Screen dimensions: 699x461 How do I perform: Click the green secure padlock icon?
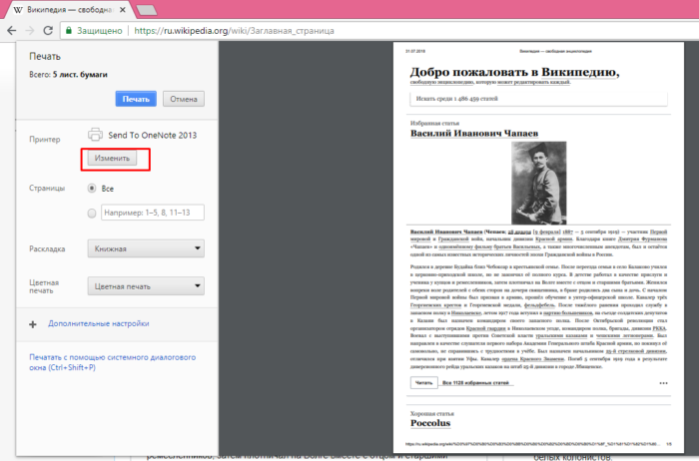tap(69, 30)
